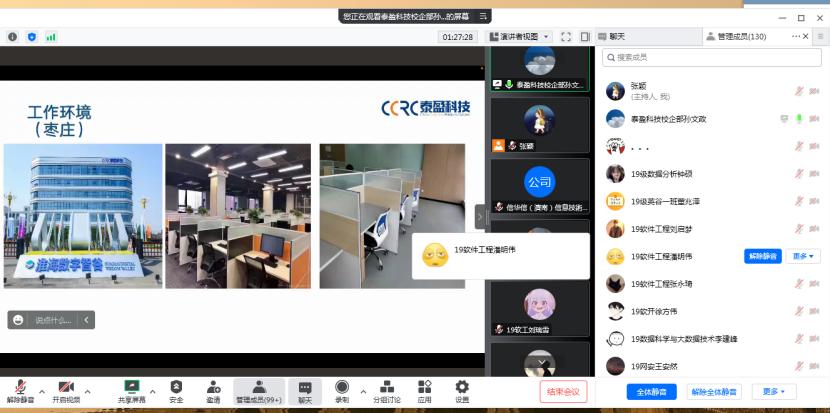
Task: Open Settings gear in meeting toolbar
Action: tap(461, 388)
